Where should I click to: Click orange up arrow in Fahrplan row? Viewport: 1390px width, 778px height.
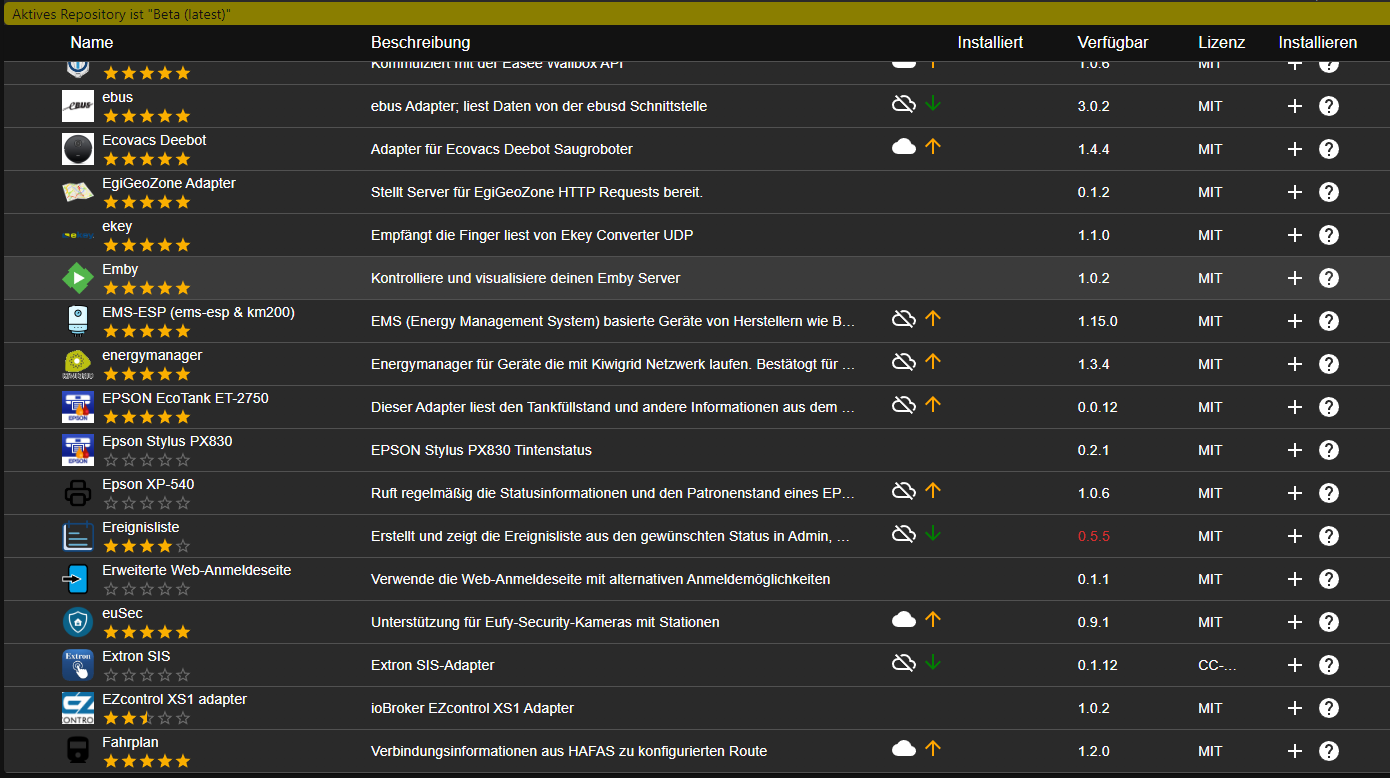(933, 748)
